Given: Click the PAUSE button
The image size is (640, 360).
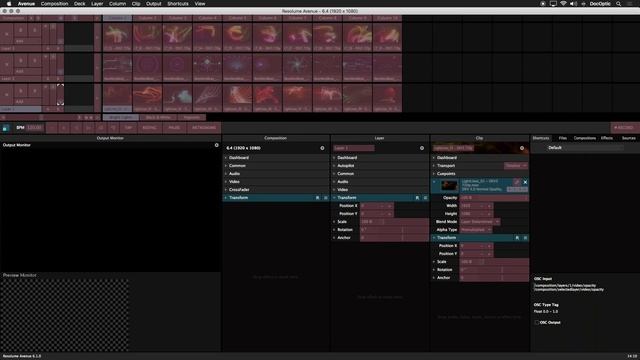Looking at the screenshot, I should [174, 128].
